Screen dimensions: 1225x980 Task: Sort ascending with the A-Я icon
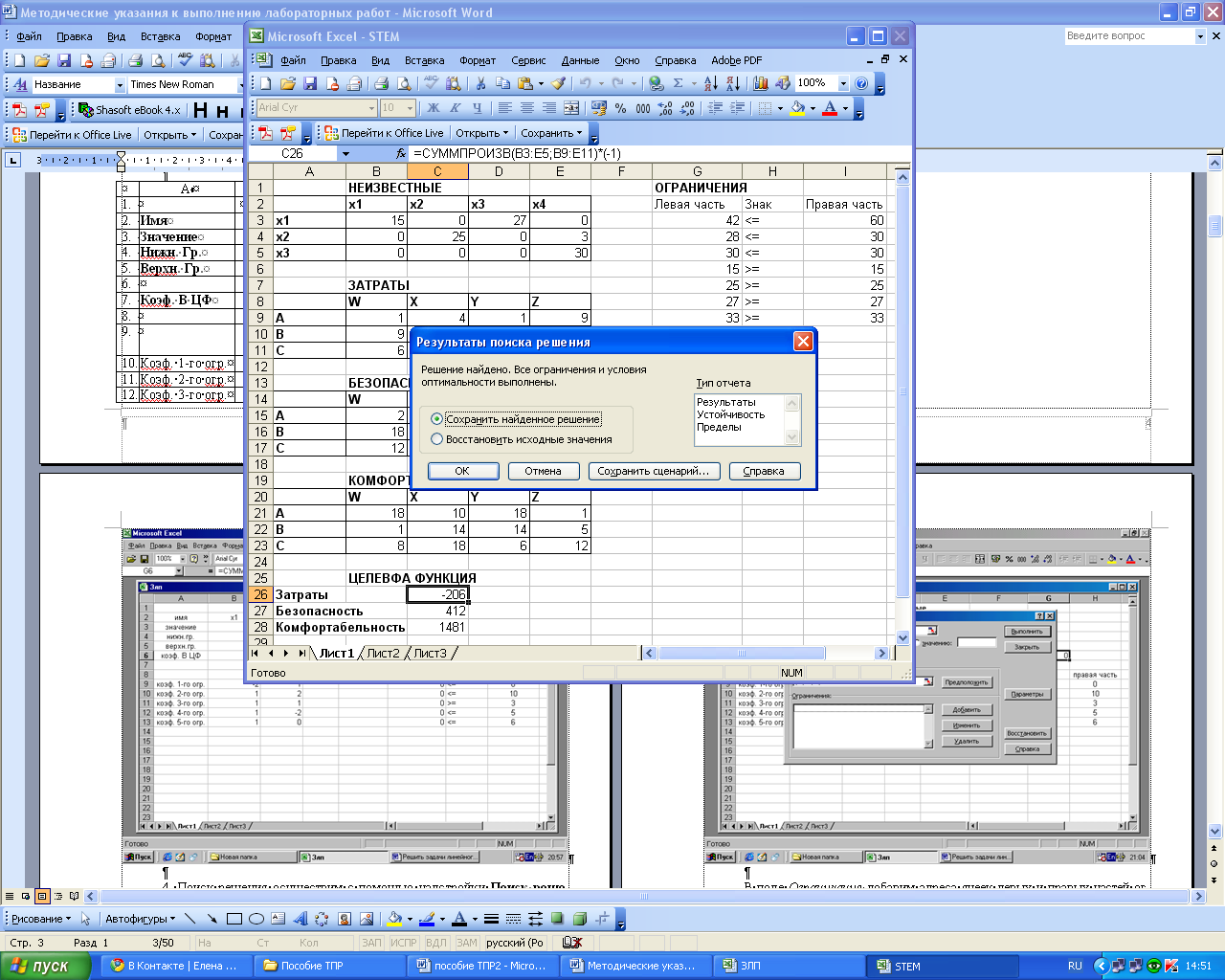(710, 83)
